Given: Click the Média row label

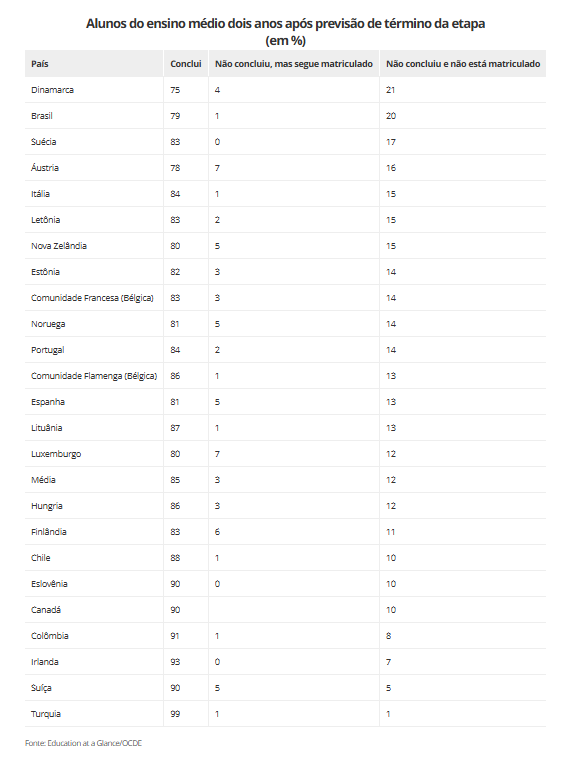Looking at the screenshot, I should tap(44, 480).
